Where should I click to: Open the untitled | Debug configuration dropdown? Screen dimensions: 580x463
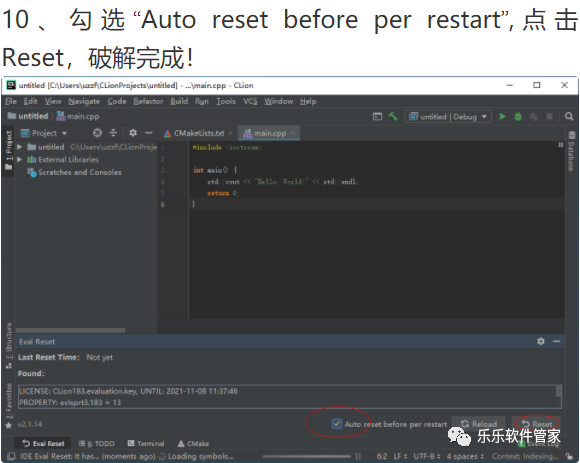point(448,116)
